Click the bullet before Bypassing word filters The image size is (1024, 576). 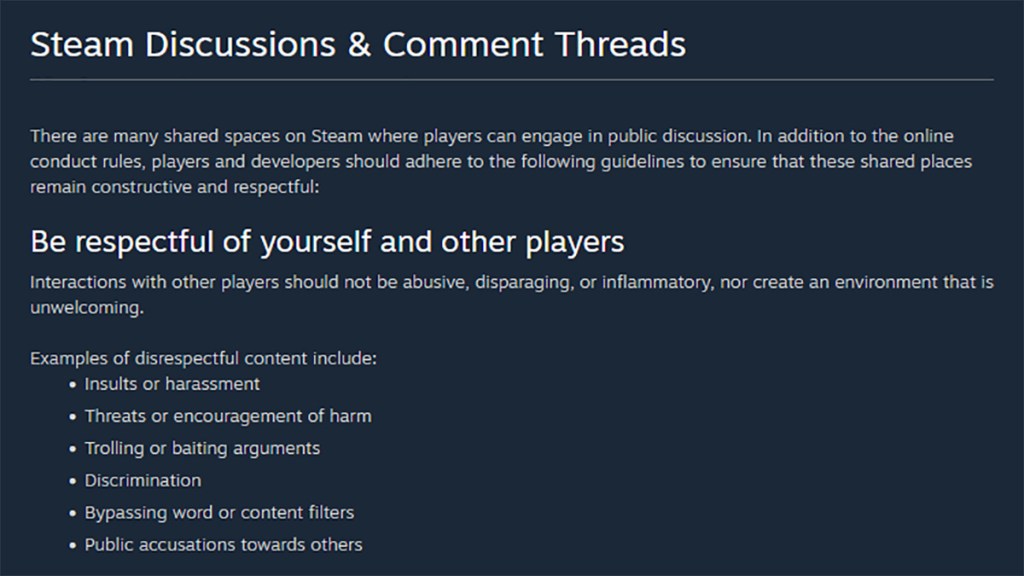click(73, 514)
